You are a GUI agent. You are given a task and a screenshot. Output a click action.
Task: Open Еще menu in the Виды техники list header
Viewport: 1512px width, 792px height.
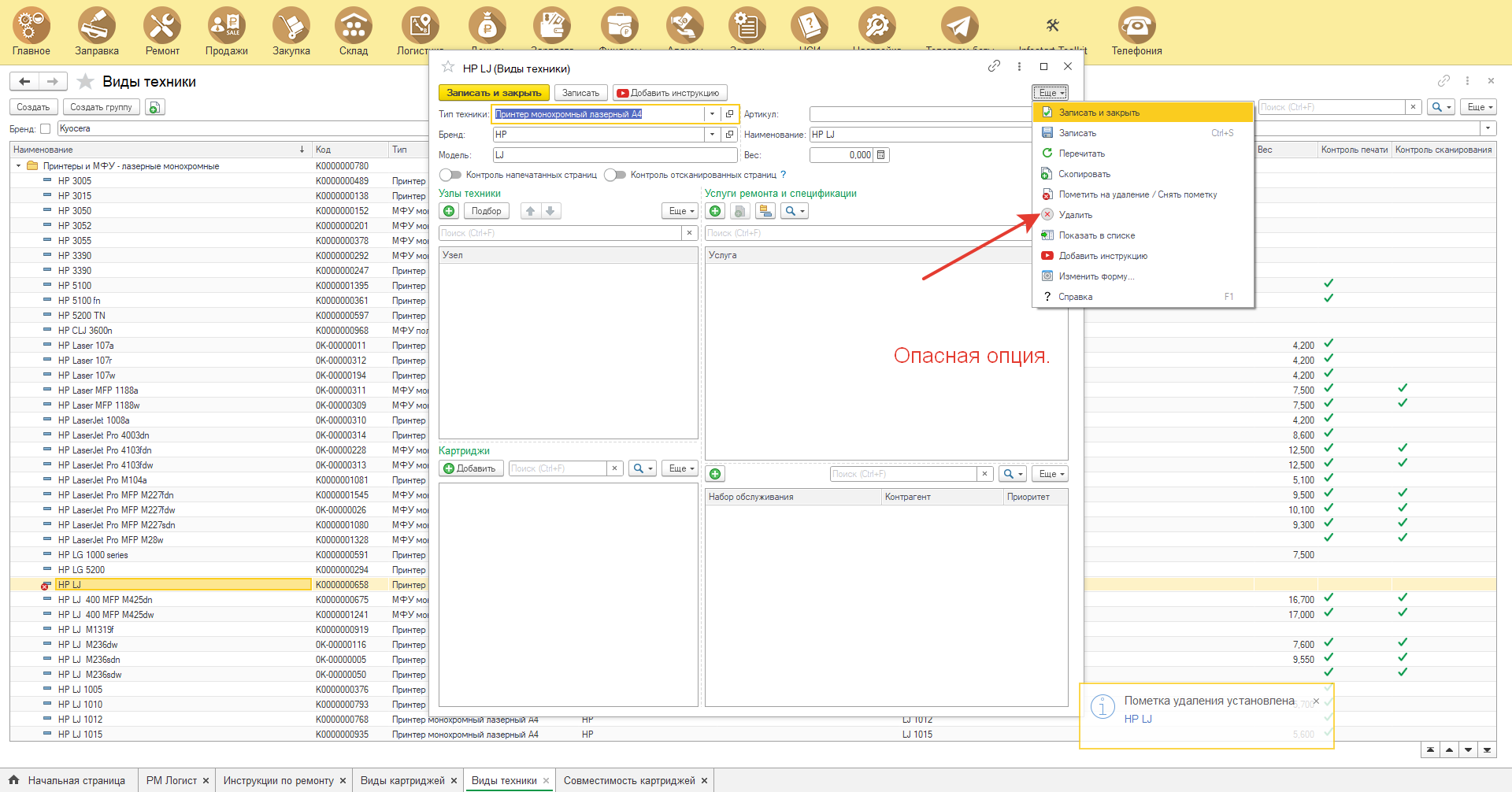[x=1478, y=107]
